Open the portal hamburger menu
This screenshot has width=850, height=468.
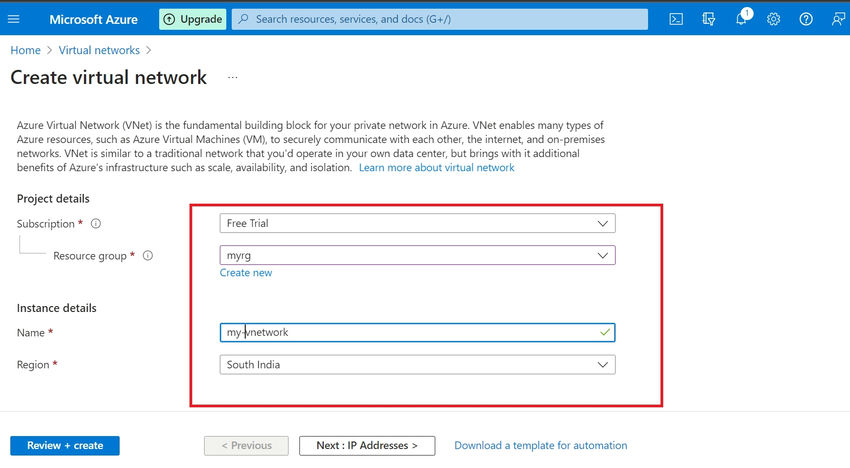(14, 19)
